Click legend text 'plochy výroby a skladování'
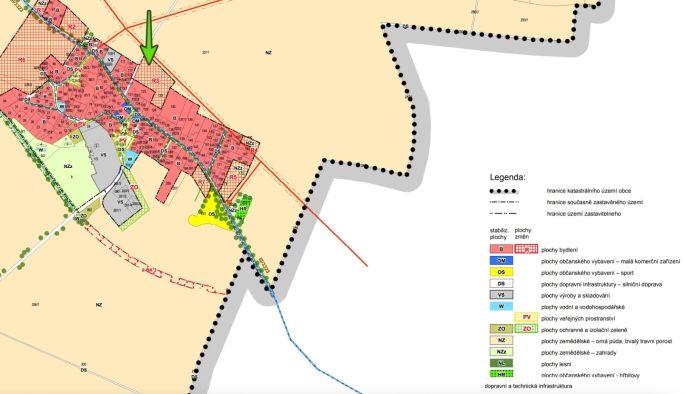The image size is (686, 394). tap(575, 296)
